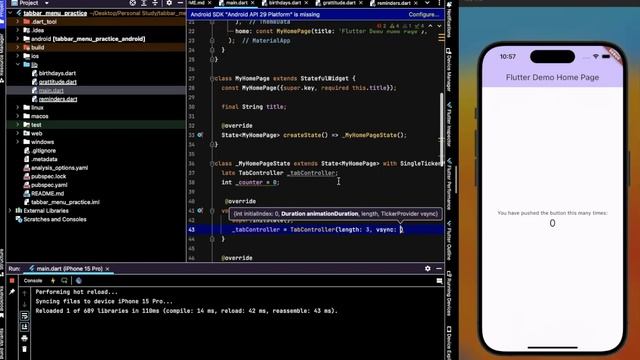The width and height of the screenshot is (640, 360).
Task: Select Console tab in Run panel
Action: coord(33,280)
